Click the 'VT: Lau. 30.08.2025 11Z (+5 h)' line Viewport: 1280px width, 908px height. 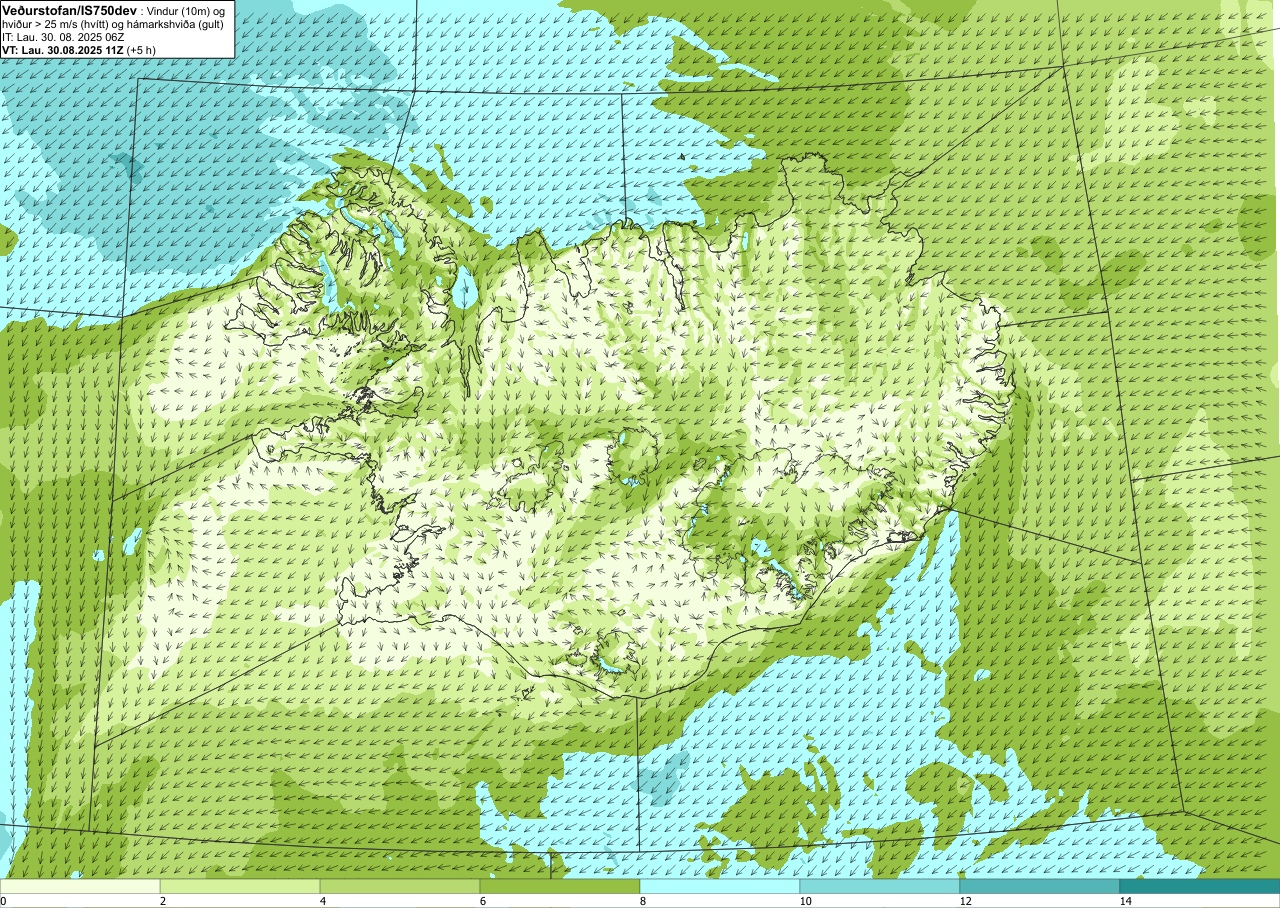(x=79, y=49)
